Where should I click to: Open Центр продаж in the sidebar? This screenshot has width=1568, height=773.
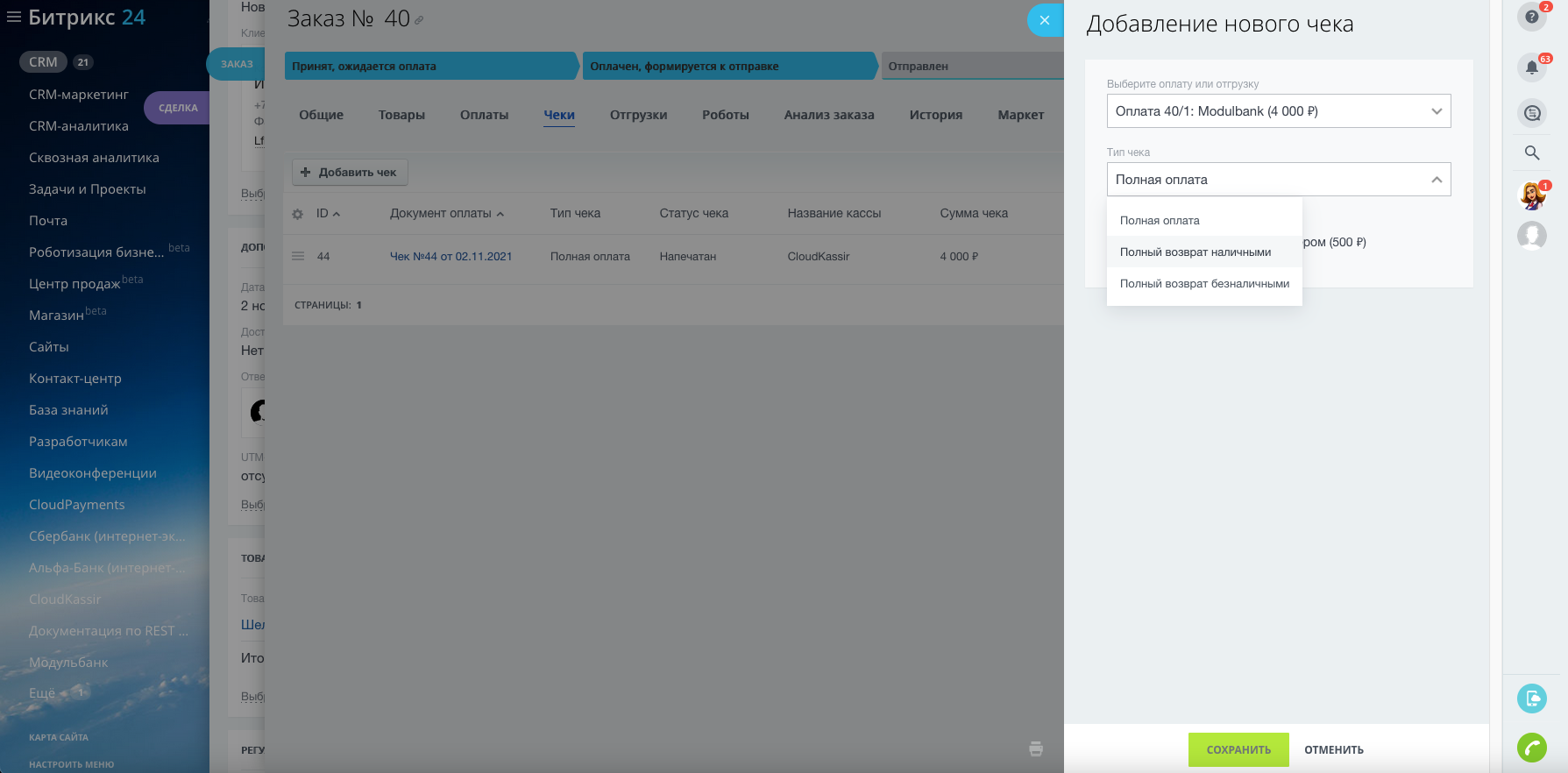click(74, 284)
